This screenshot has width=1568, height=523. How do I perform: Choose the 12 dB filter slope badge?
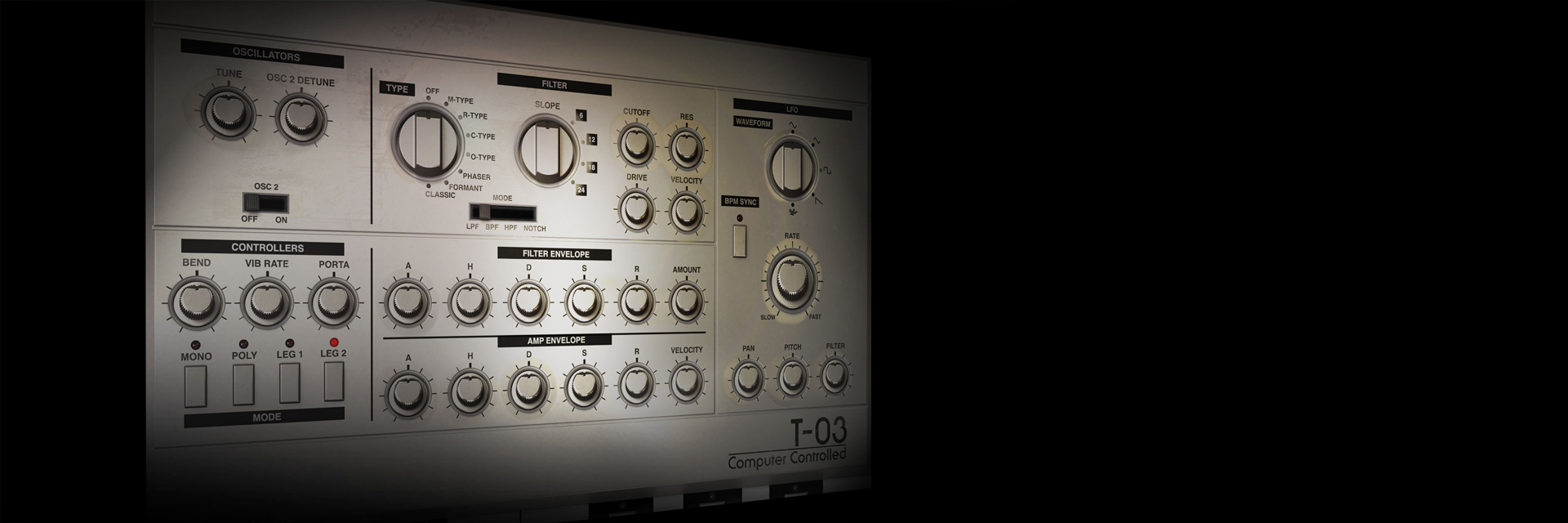(x=591, y=140)
